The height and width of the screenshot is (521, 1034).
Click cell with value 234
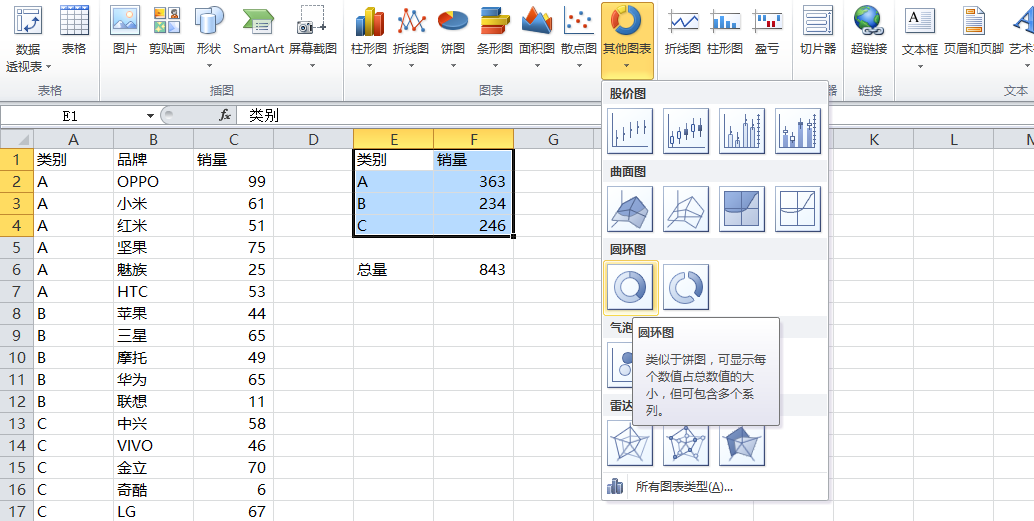coord(473,204)
